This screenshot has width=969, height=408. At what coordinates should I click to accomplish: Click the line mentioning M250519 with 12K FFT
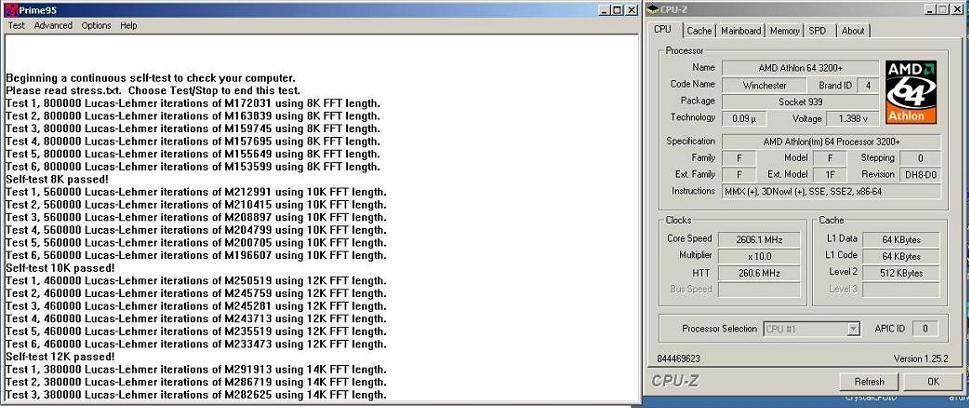coord(196,281)
